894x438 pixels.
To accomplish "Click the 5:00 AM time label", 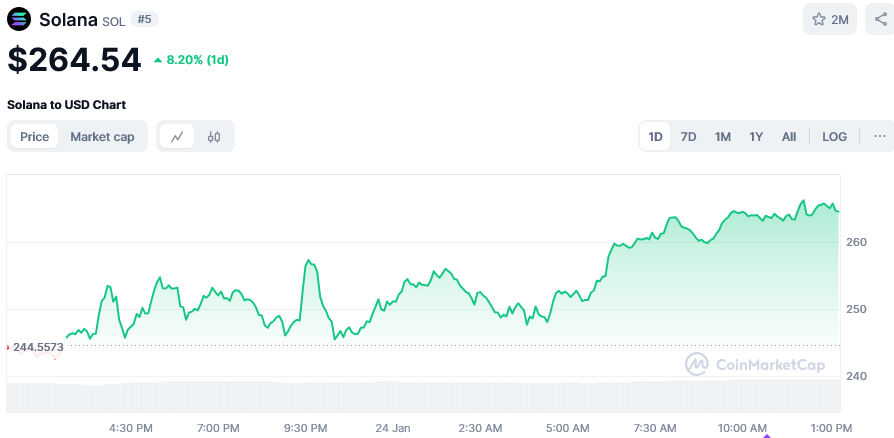I will tap(567, 428).
